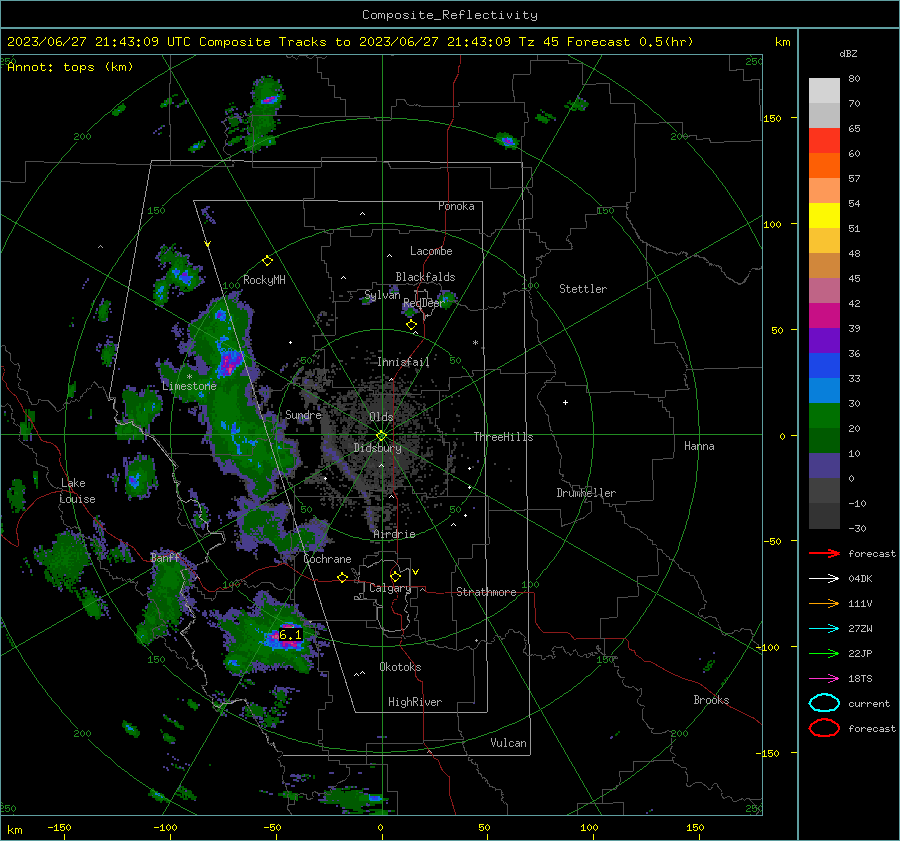This screenshot has width=900, height=841.
Task: Click the Hanna city label
Action: [699, 446]
